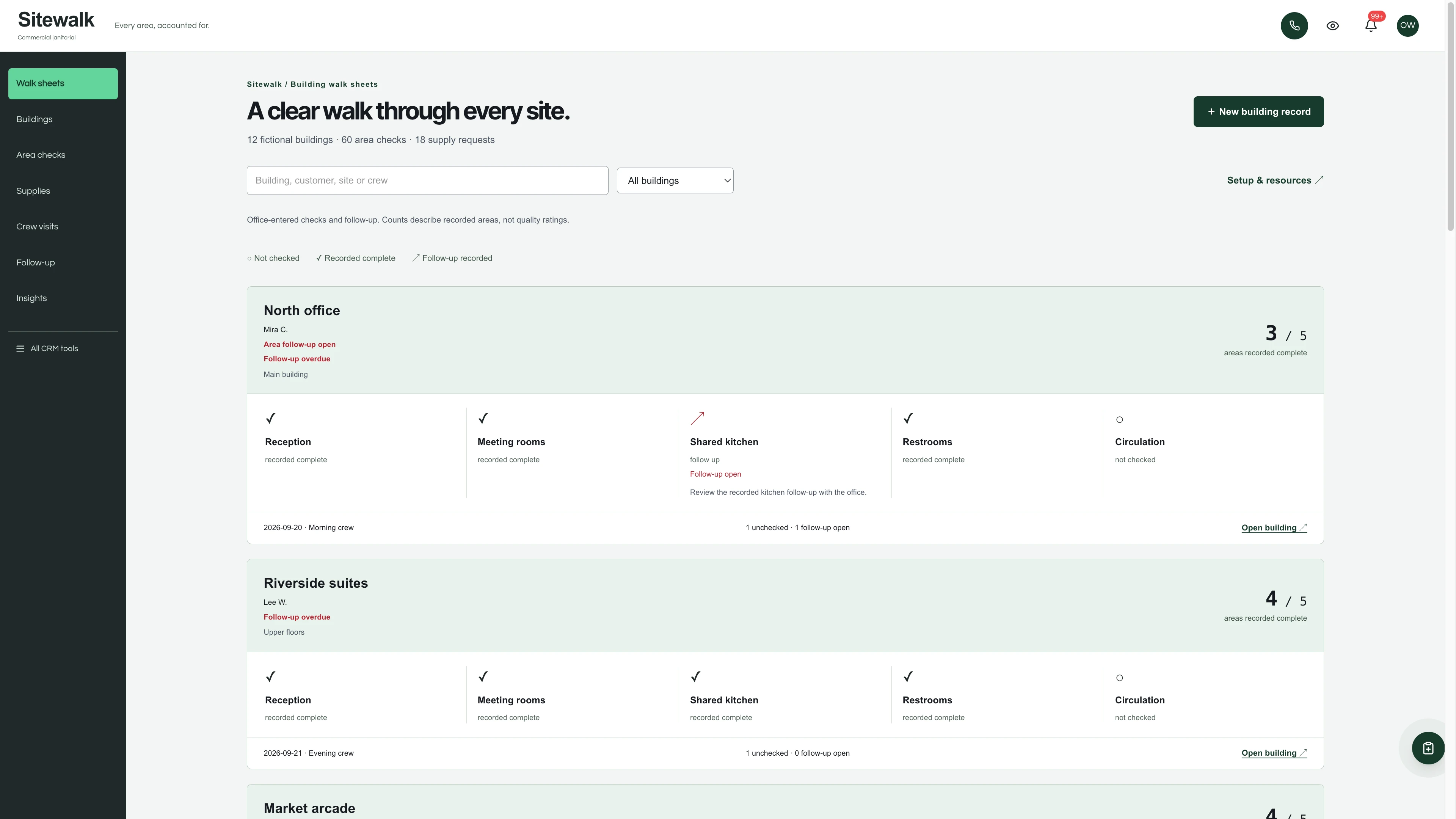Open the OW user avatar menu
Image resolution: width=1456 pixels, height=819 pixels.
pos(1407,25)
